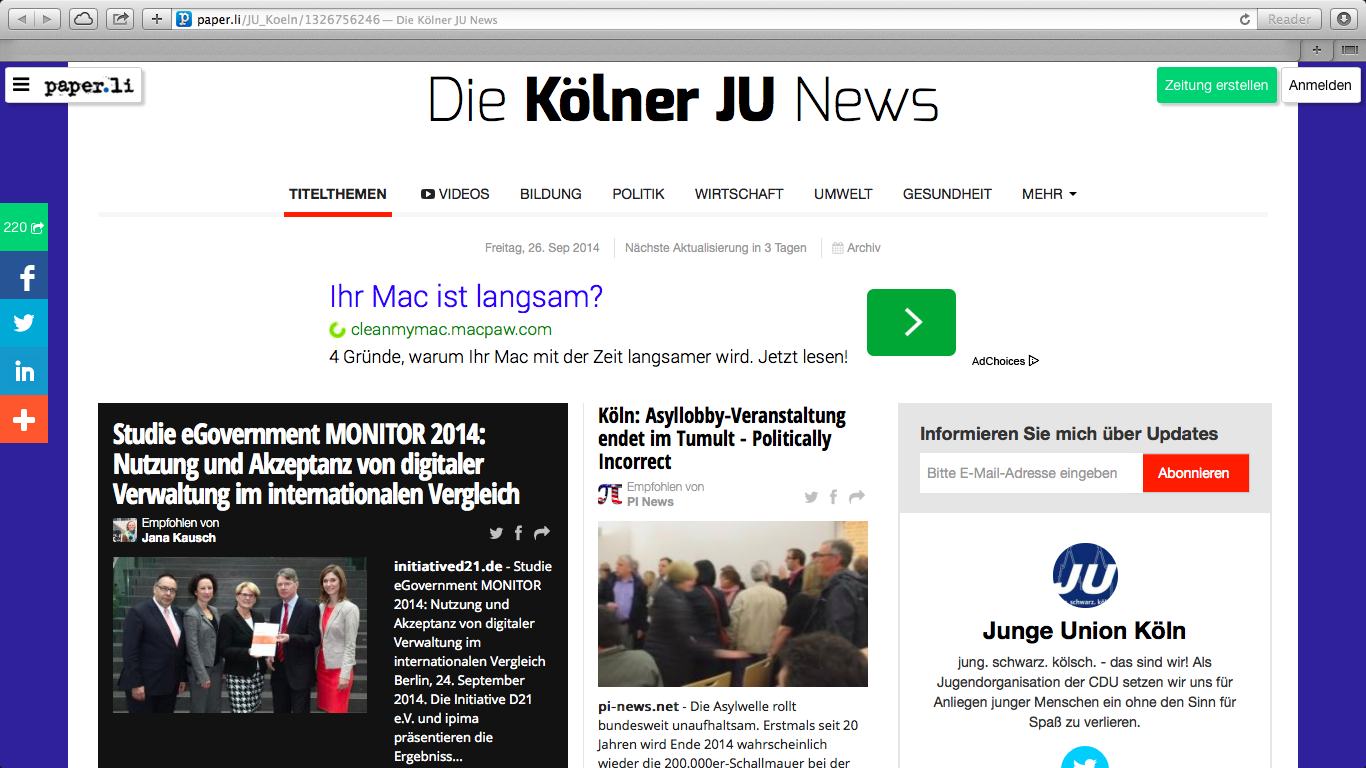This screenshot has height=768, width=1366.
Task: Forward the eGovernment MONITOR article
Action: point(542,533)
